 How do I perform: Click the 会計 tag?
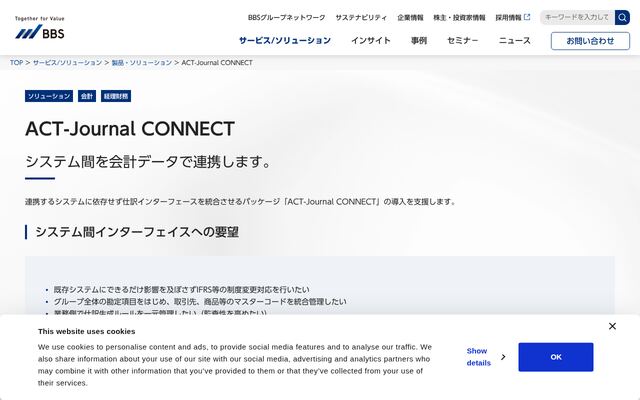click(87, 96)
